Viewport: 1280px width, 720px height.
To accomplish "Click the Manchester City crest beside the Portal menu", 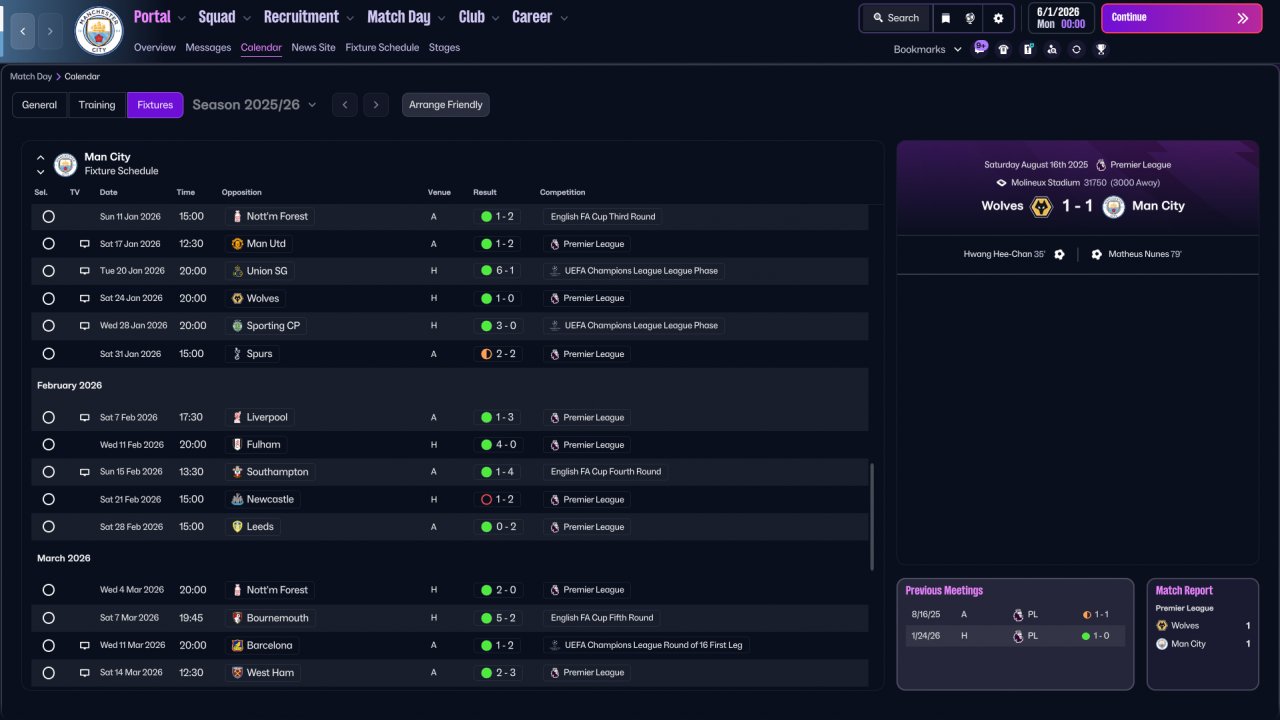I will [99, 31].
